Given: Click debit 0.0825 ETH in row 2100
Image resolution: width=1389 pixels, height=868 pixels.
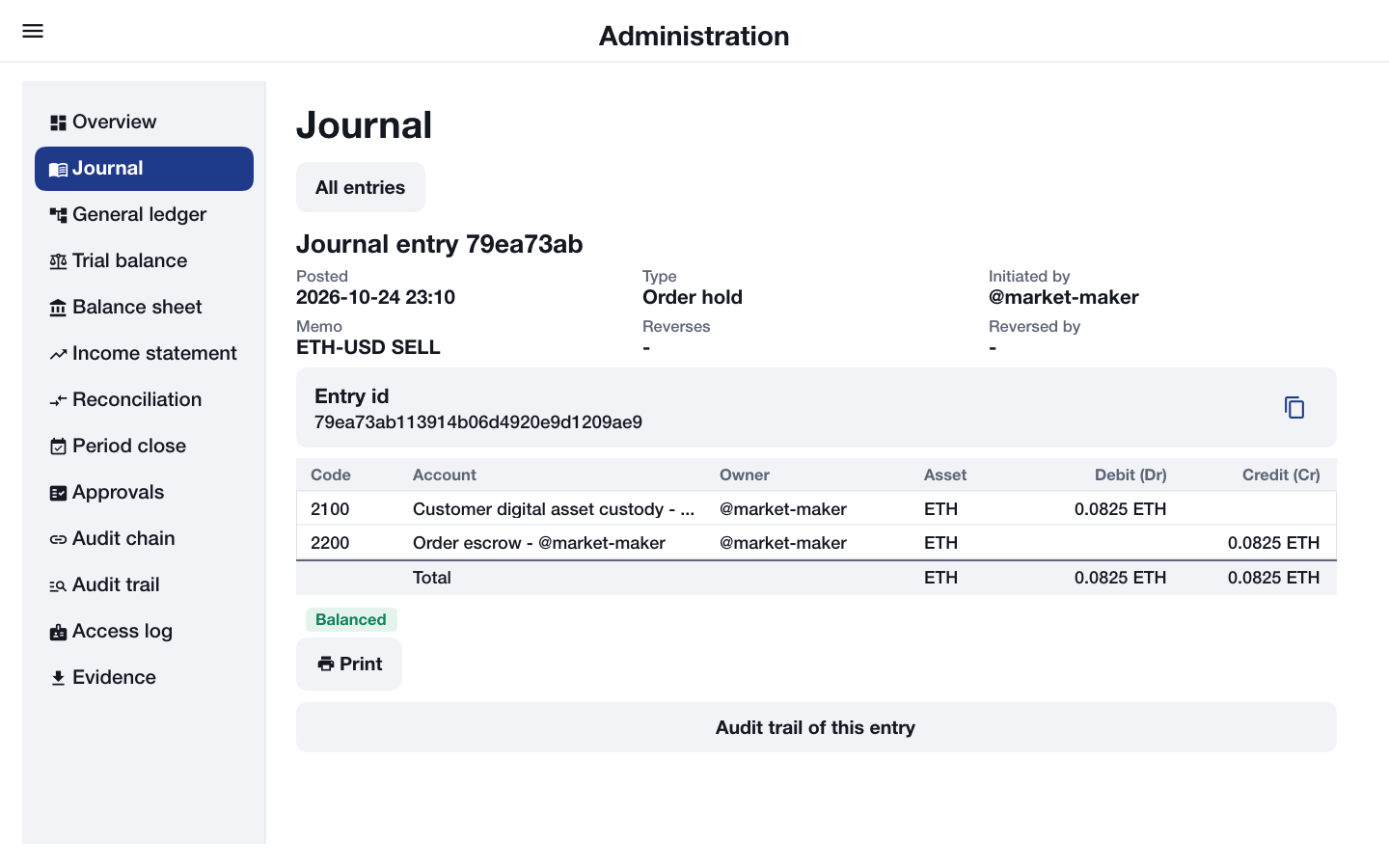Looking at the screenshot, I should click(x=1121, y=508).
